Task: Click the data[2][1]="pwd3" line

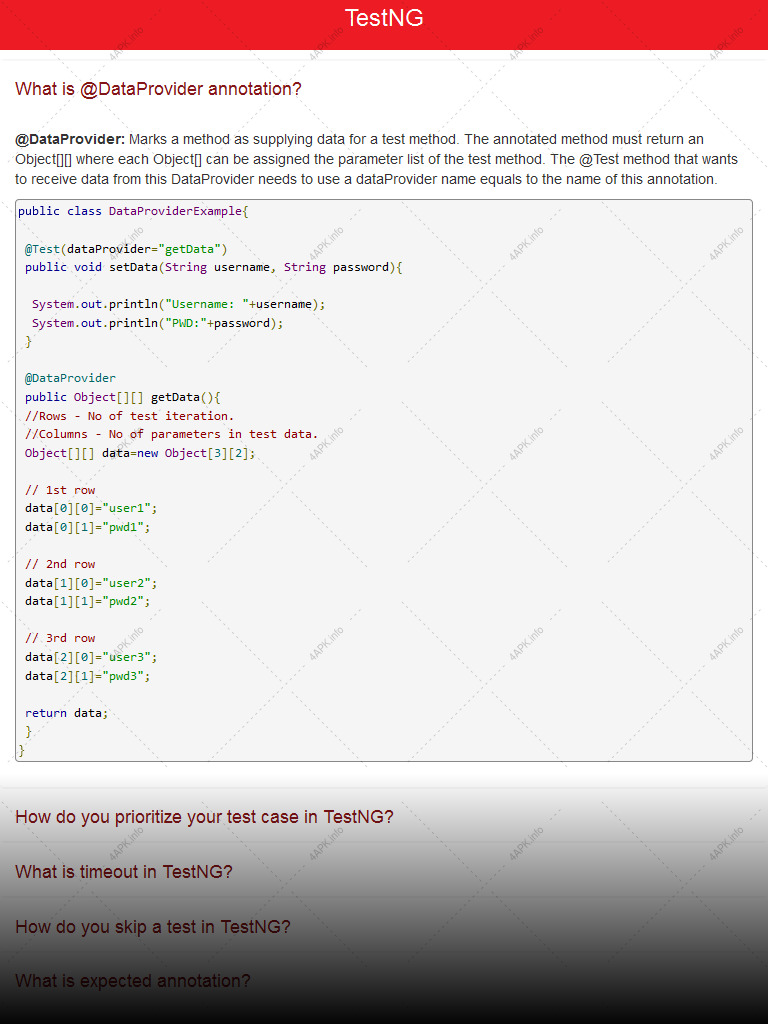Action: coord(88,677)
